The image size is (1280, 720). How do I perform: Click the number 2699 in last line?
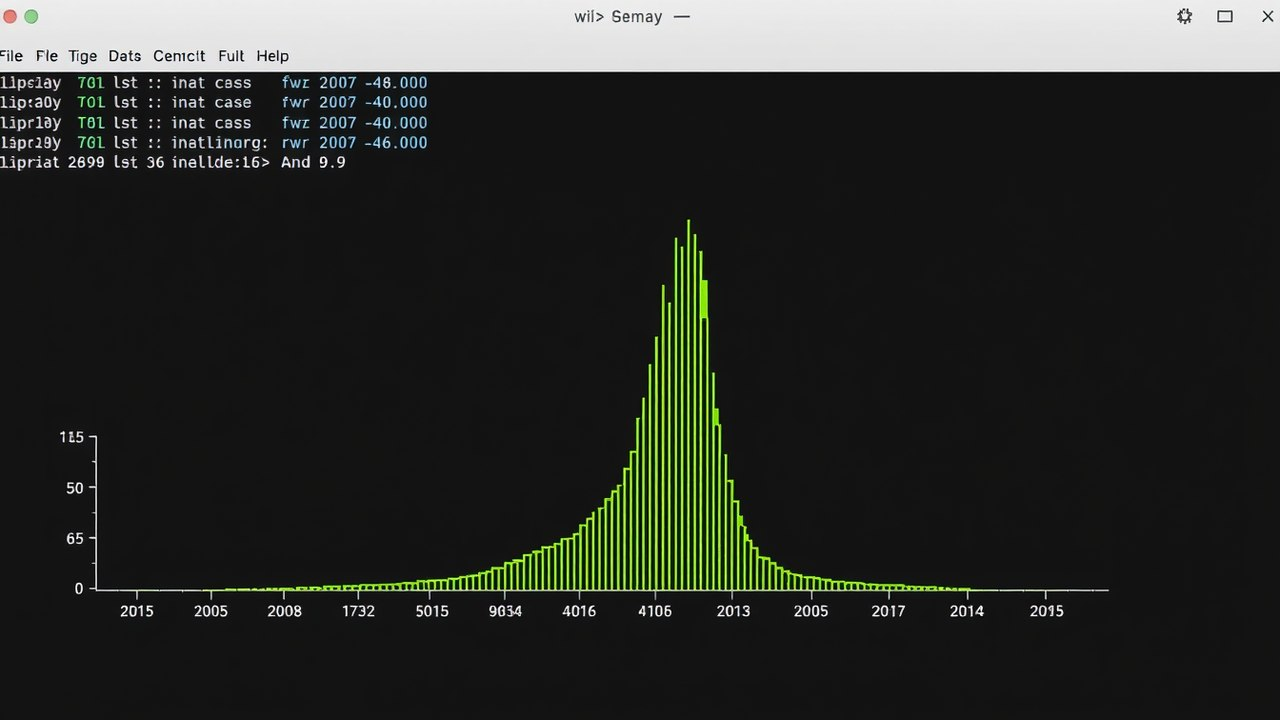[x=86, y=162]
